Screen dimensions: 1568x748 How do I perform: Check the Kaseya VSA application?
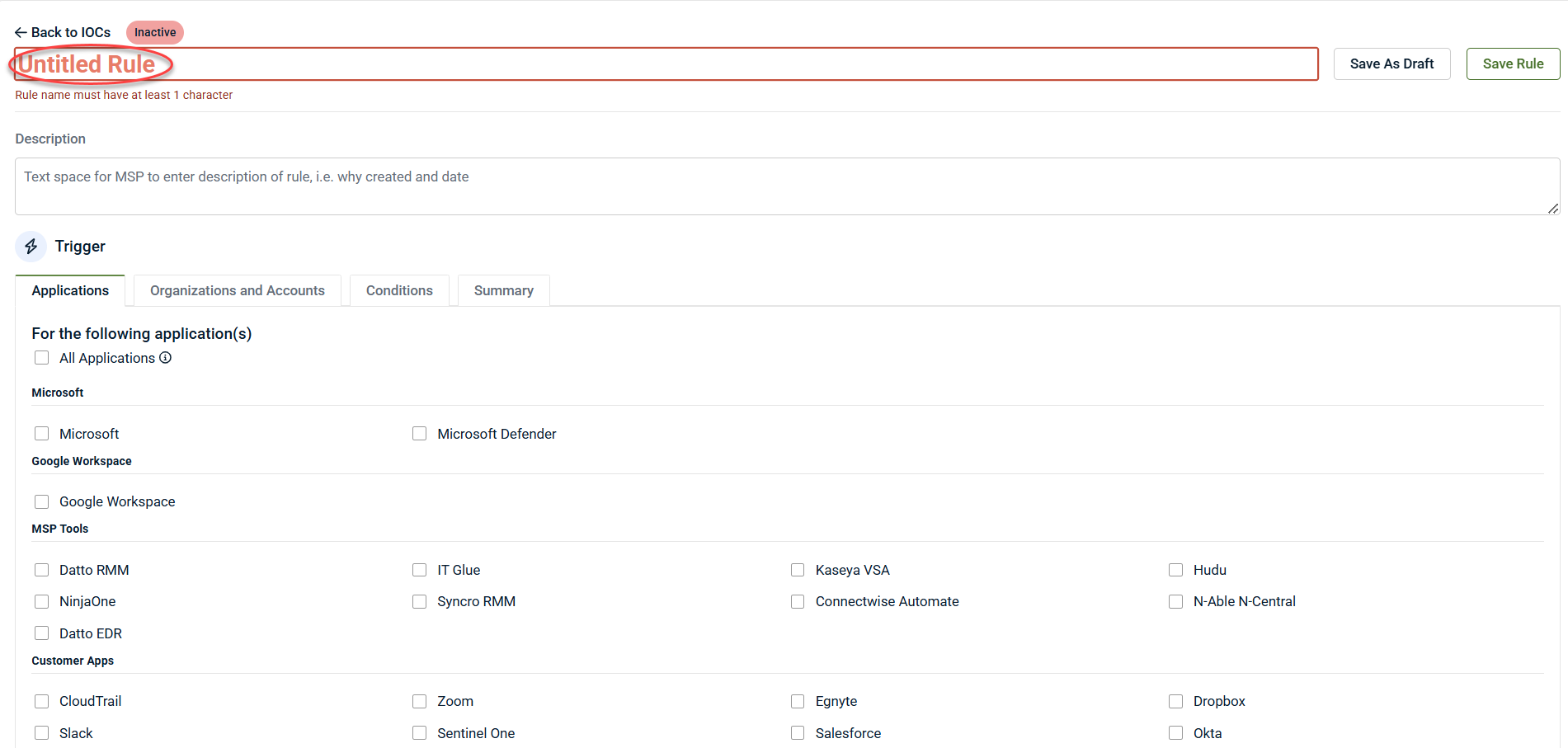[798, 570]
